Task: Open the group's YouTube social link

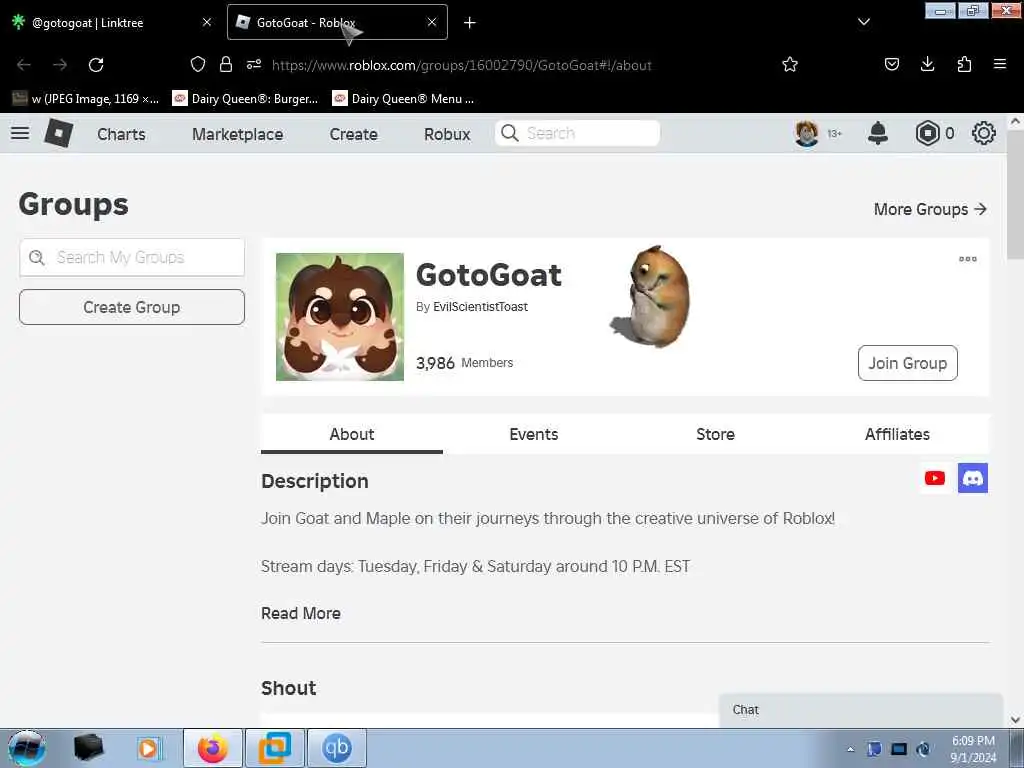Action: (x=935, y=478)
